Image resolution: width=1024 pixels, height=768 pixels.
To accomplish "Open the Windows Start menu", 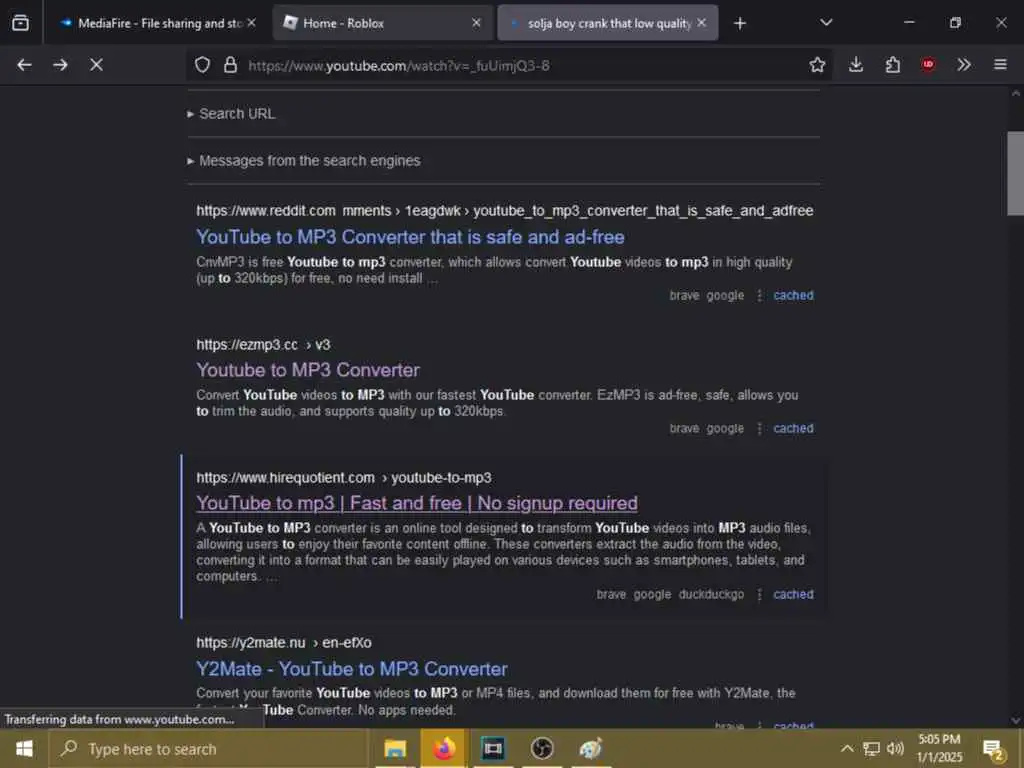I will (x=24, y=748).
